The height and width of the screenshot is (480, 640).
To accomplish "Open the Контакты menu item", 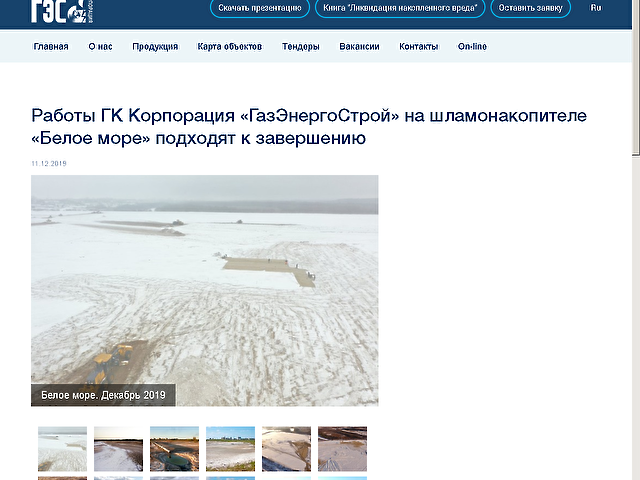I will [419, 47].
